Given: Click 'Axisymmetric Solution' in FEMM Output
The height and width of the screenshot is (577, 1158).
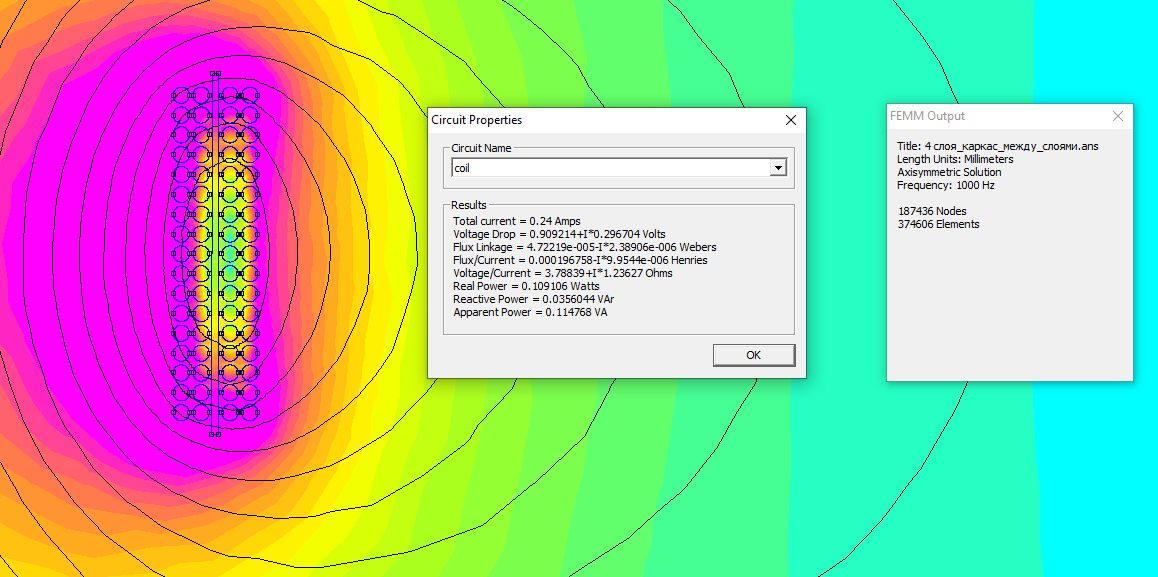Looking at the screenshot, I should pos(949,172).
